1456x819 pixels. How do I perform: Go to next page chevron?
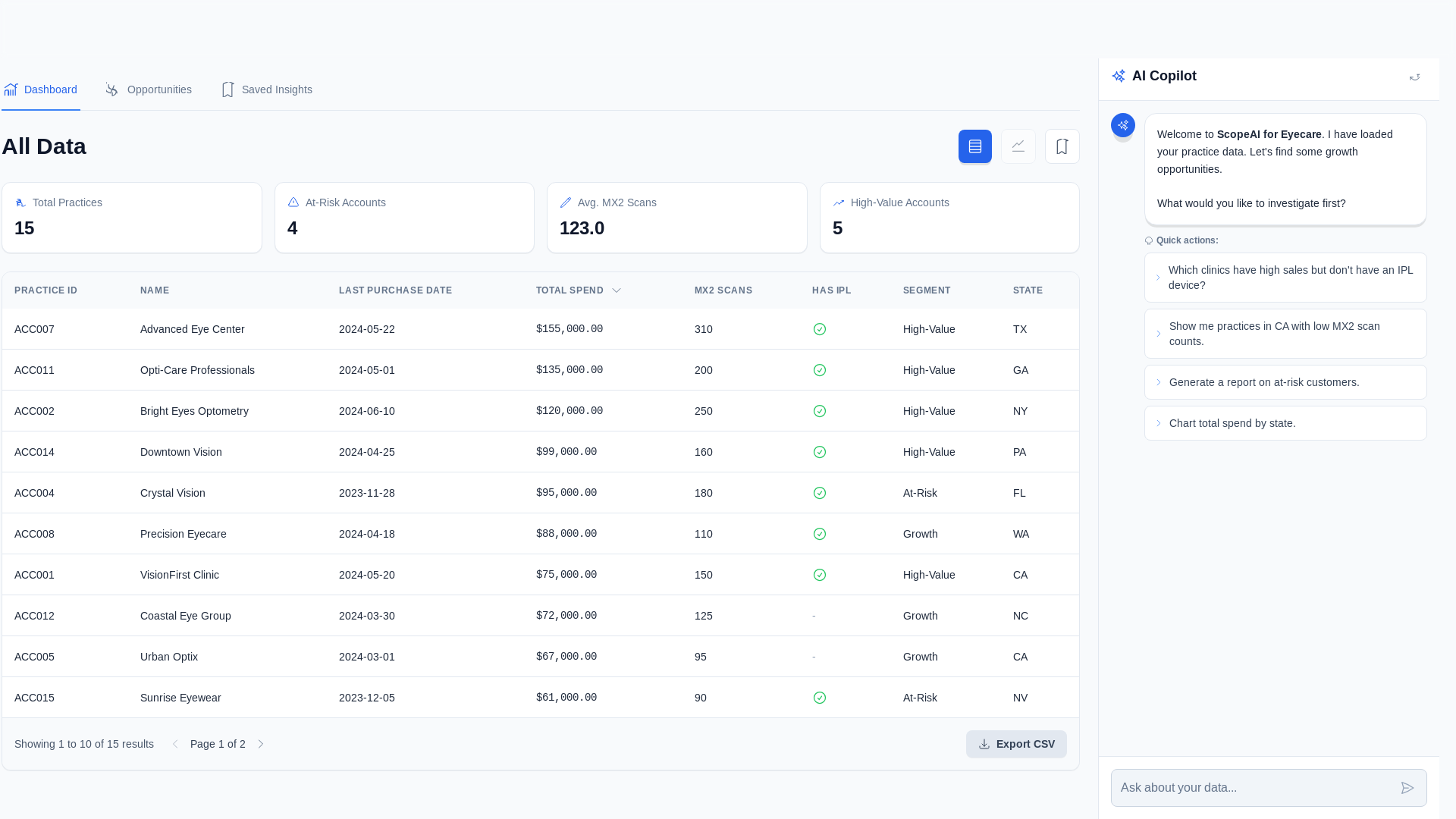pyautogui.click(x=261, y=744)
